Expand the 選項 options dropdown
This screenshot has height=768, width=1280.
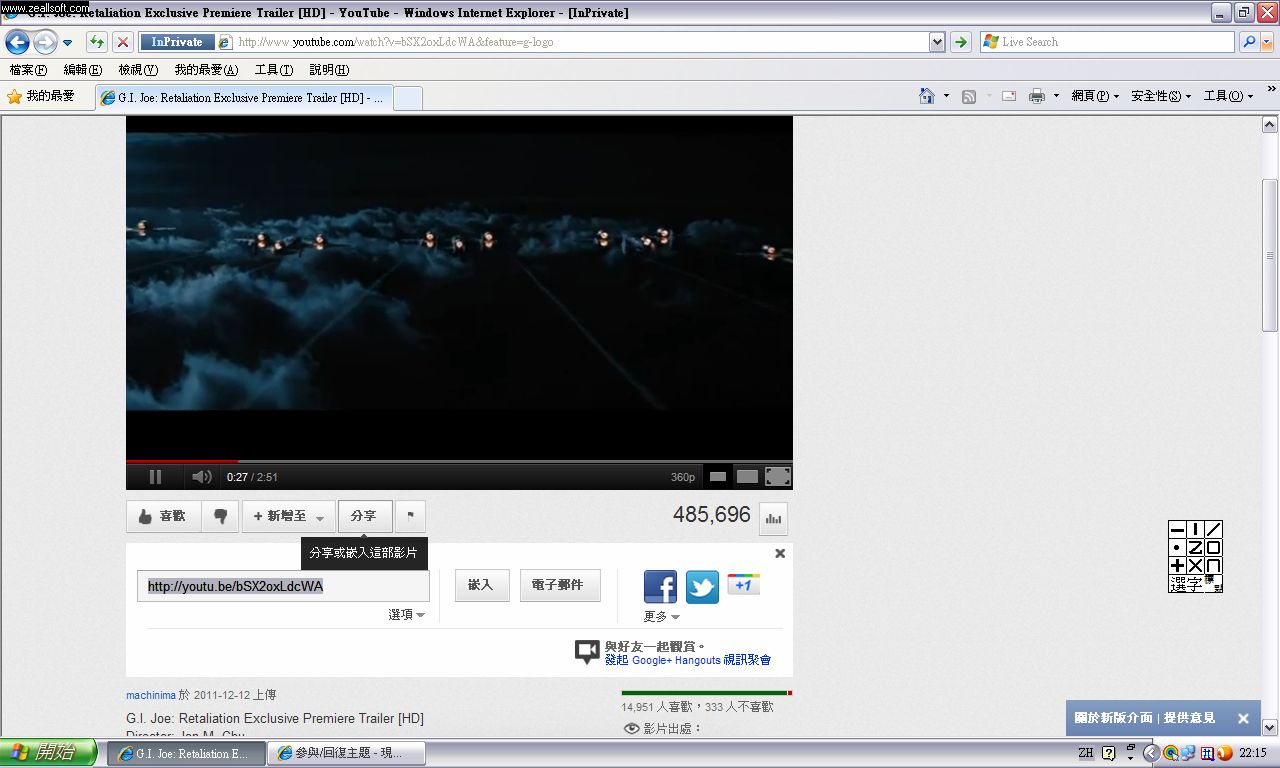point(406,615)
